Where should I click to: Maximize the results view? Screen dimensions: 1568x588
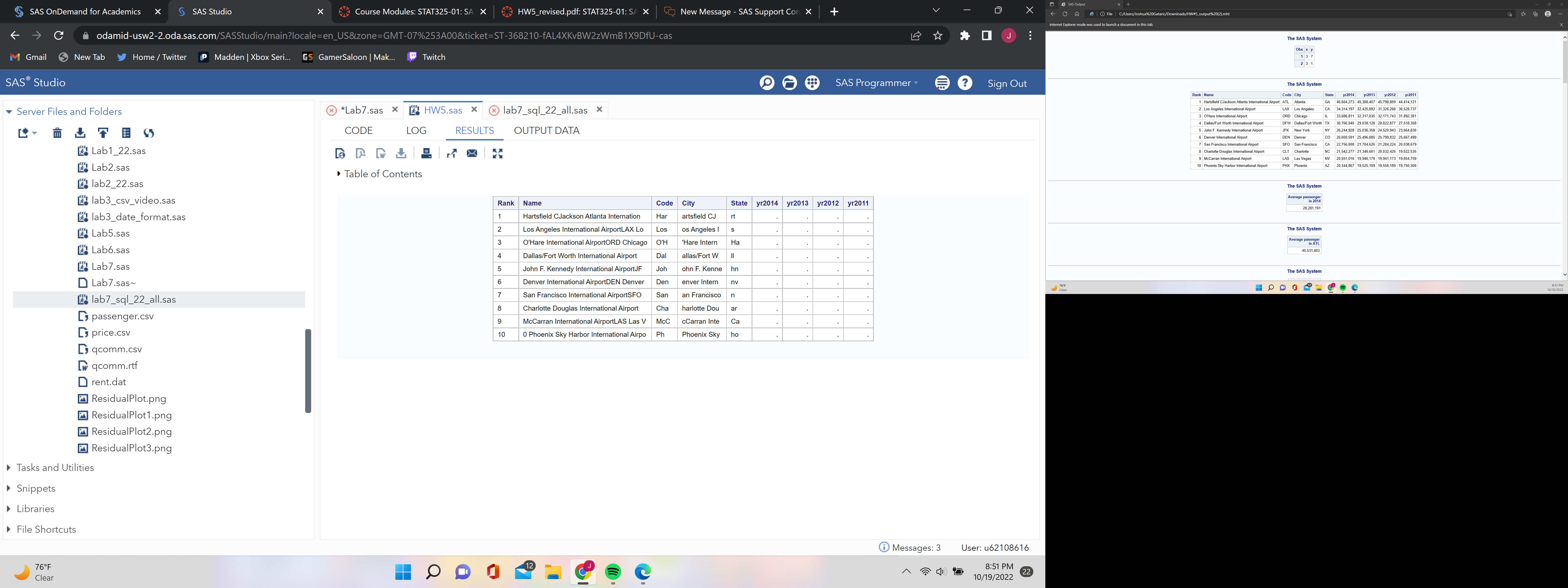point(498,153)
